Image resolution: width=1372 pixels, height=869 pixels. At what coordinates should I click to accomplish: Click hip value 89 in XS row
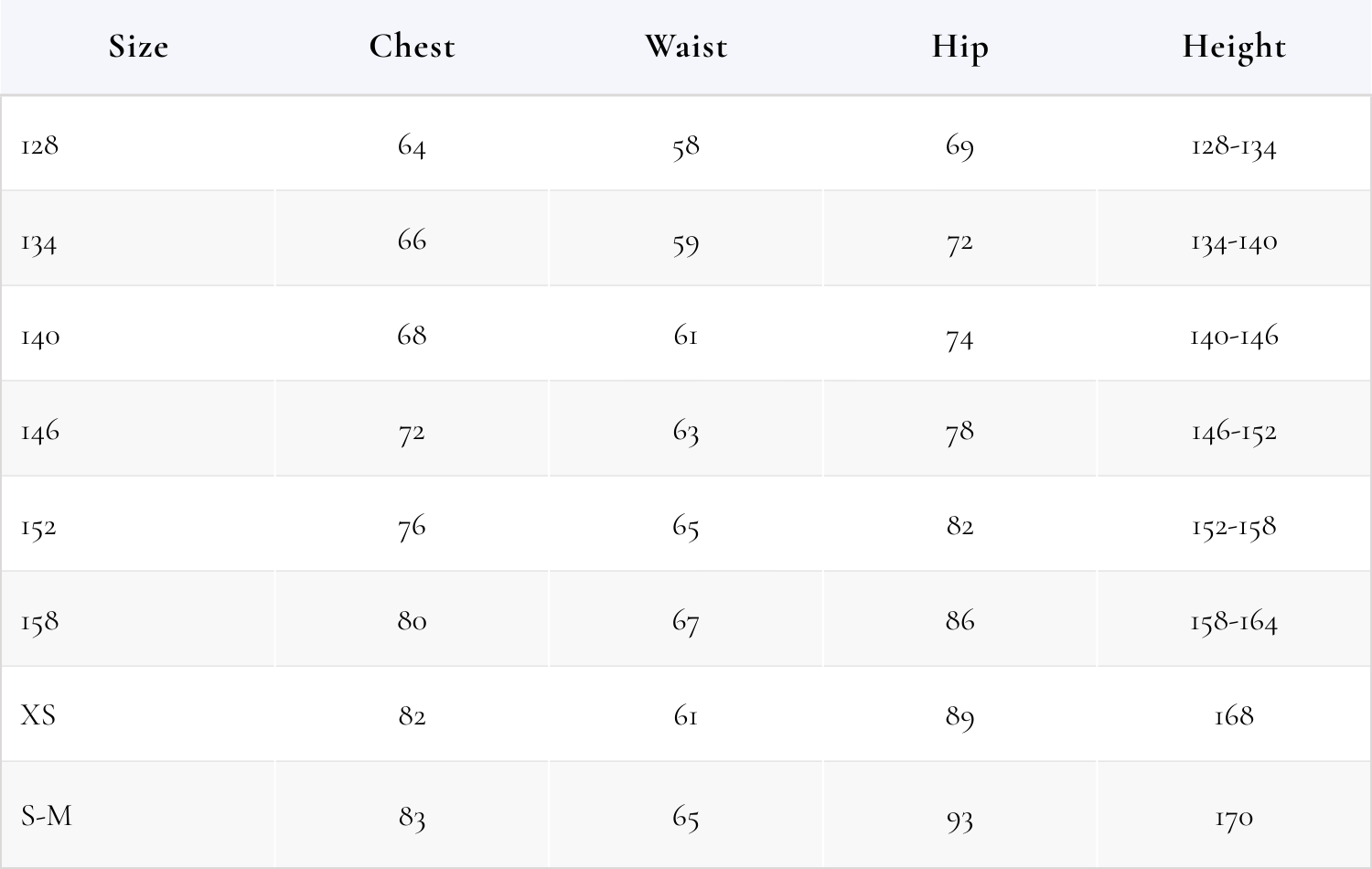[x=959, y=716]
